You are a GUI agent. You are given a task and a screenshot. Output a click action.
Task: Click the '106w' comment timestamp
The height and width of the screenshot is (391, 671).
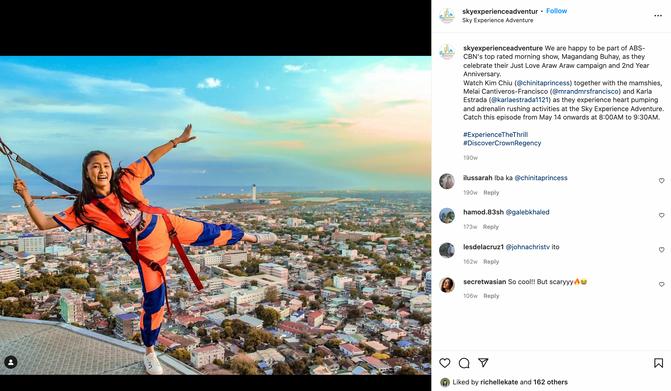pos(470,296)
